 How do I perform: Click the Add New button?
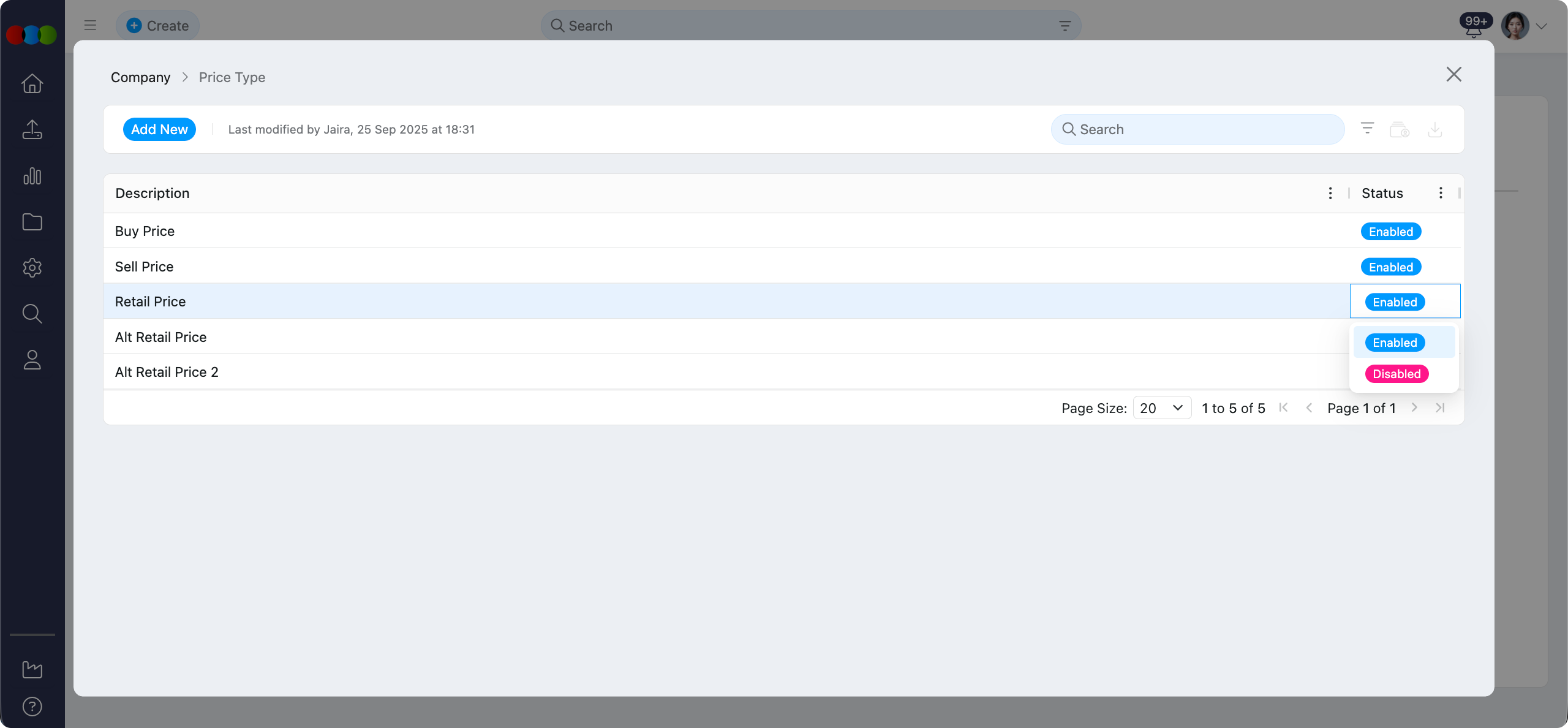point(159,129)
